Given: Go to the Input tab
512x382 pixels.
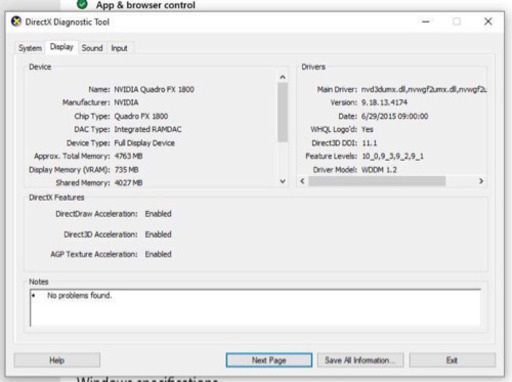Looking at the screenshot, I should 119,48.
